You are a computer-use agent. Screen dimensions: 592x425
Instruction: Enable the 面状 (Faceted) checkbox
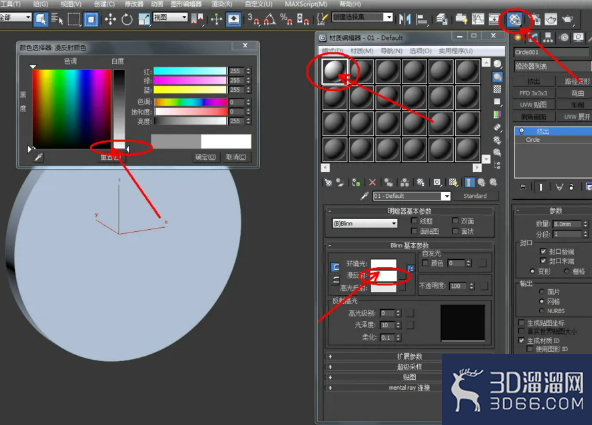point(455,231)
